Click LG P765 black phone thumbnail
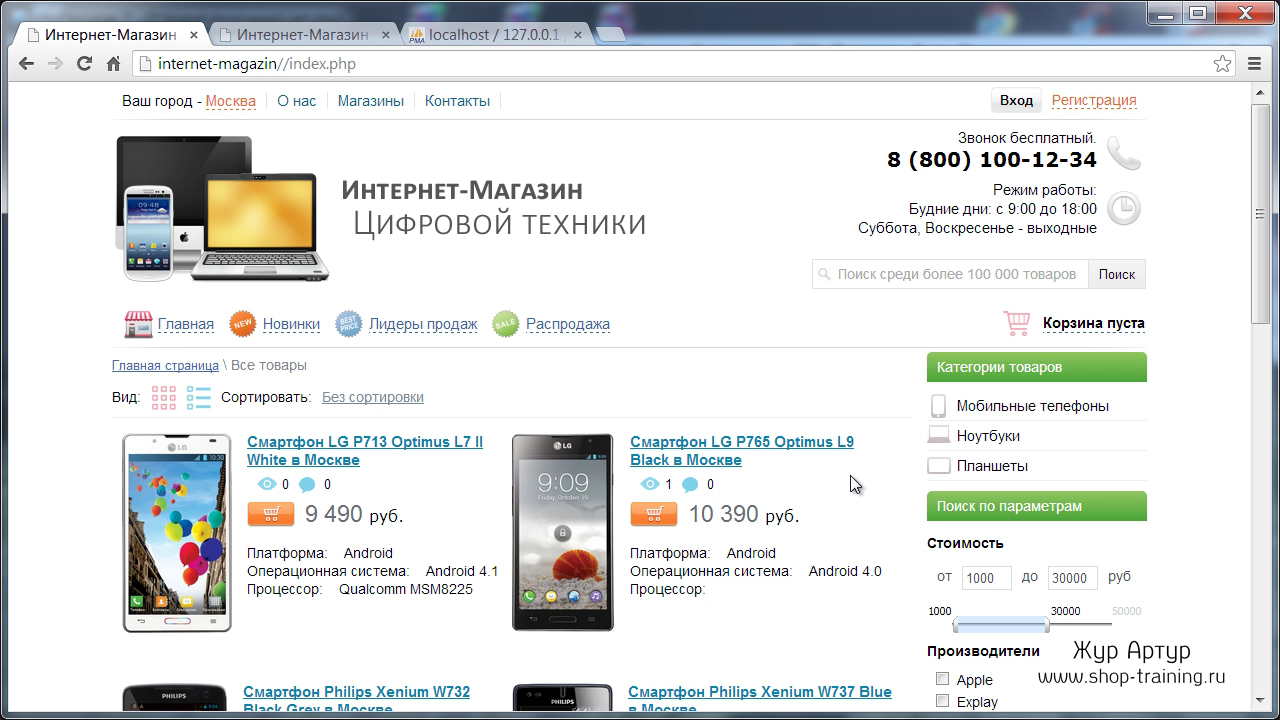The image size is (1280, 720). pyautogui.click(x=563, y=532)
